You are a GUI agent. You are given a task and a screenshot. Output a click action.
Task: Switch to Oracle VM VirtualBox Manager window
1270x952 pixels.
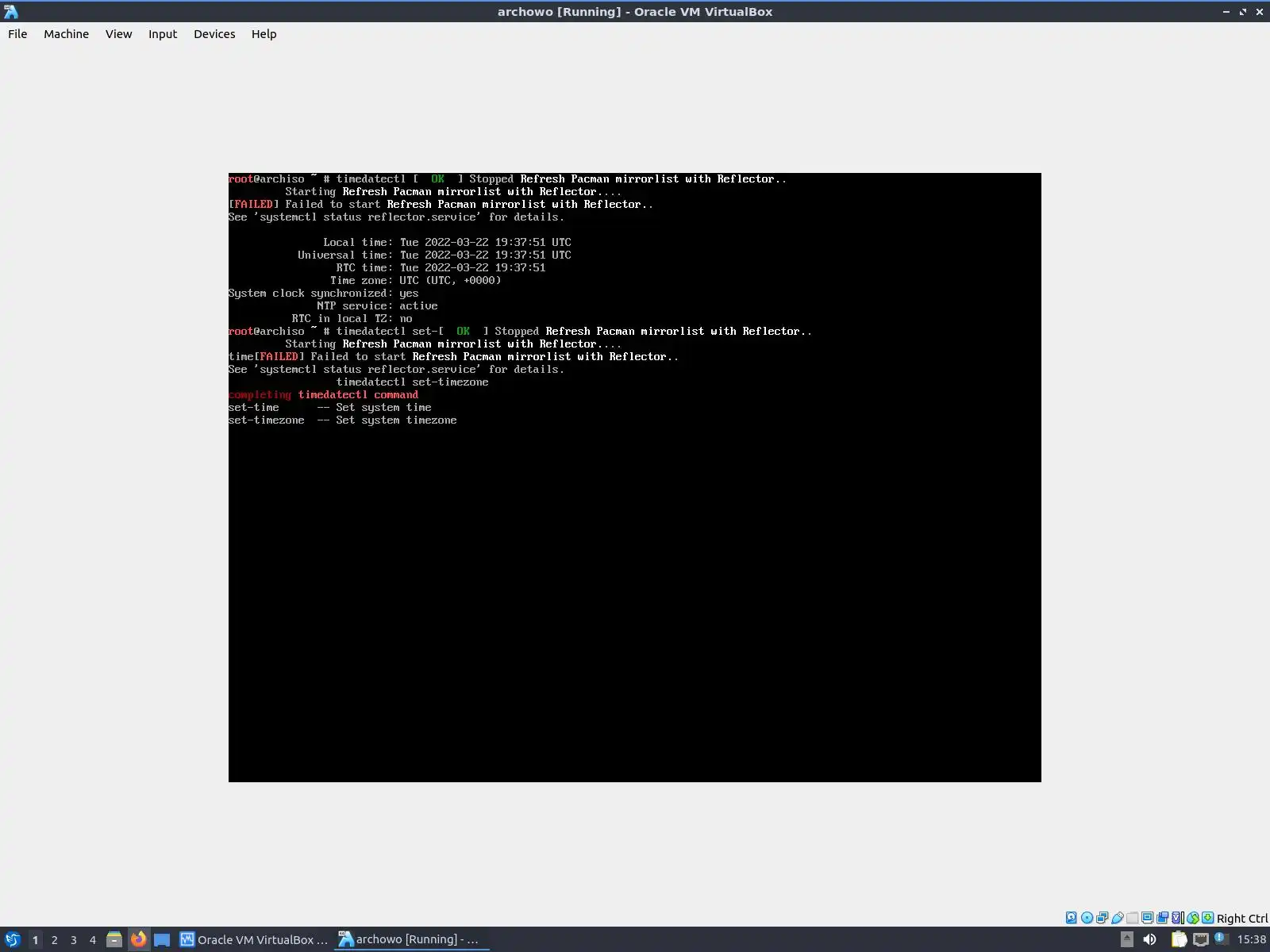click(254, 940)
